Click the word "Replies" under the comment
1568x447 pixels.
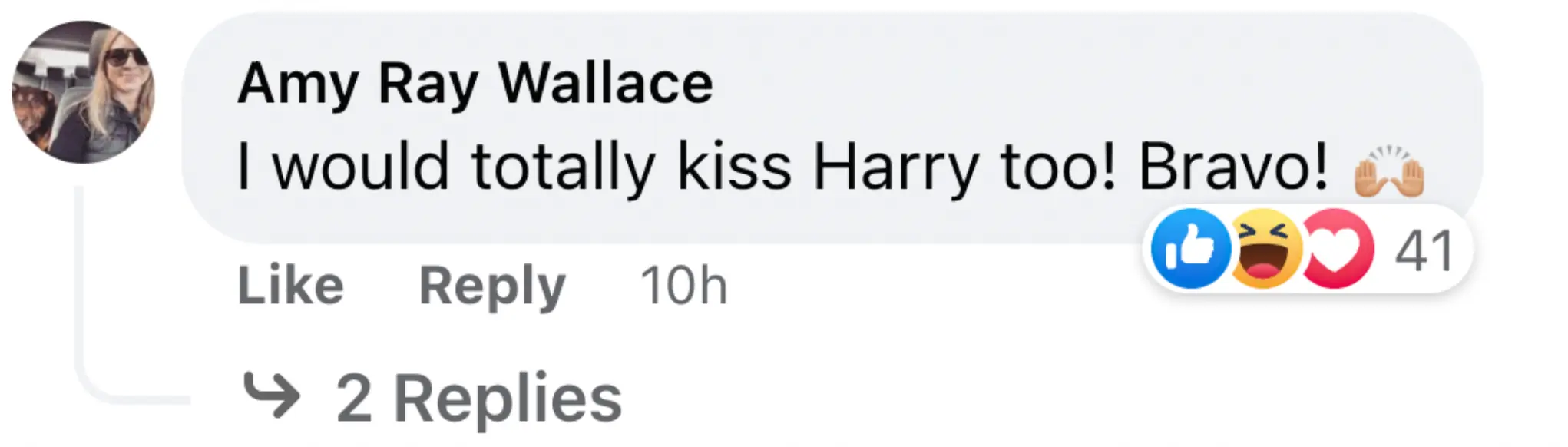pos(507,398)
